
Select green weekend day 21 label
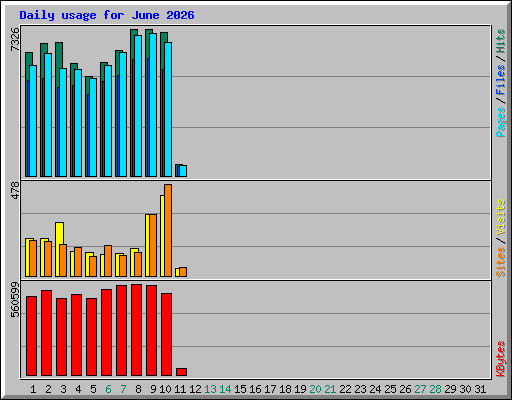pos(330,389)
